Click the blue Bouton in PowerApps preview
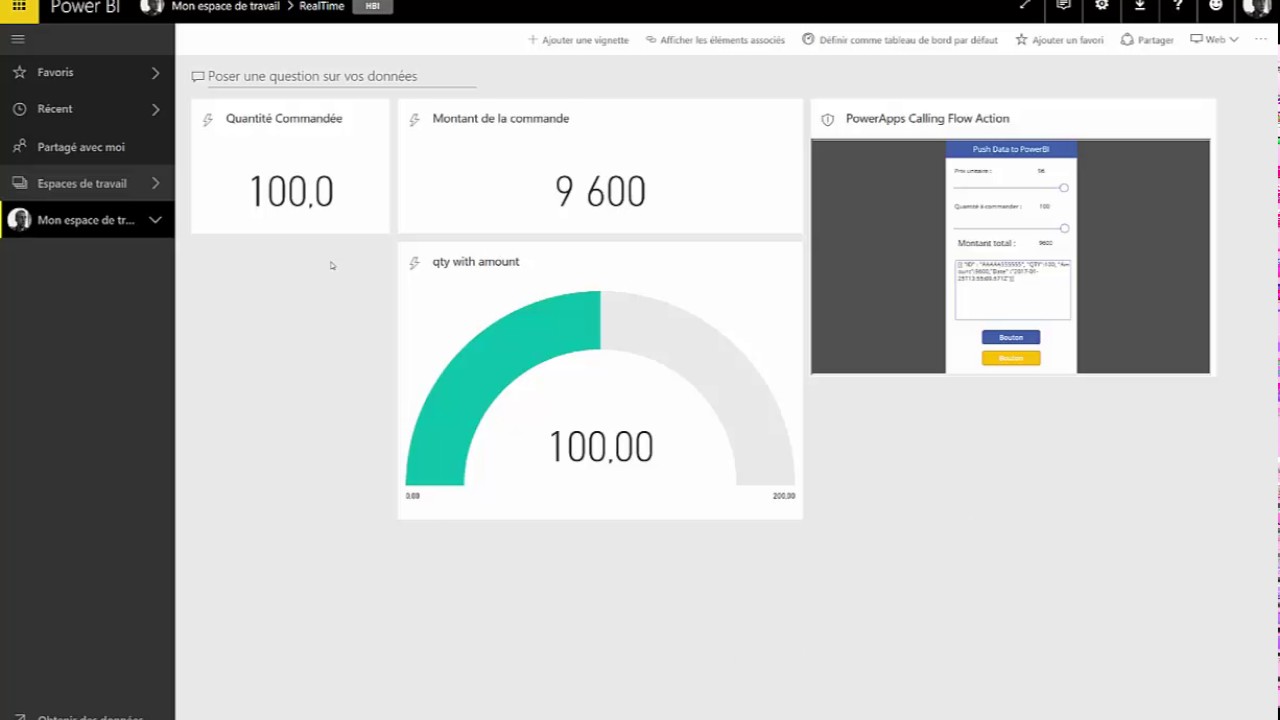Screen dimensions: 1280x720 (x=1011, y=337)
